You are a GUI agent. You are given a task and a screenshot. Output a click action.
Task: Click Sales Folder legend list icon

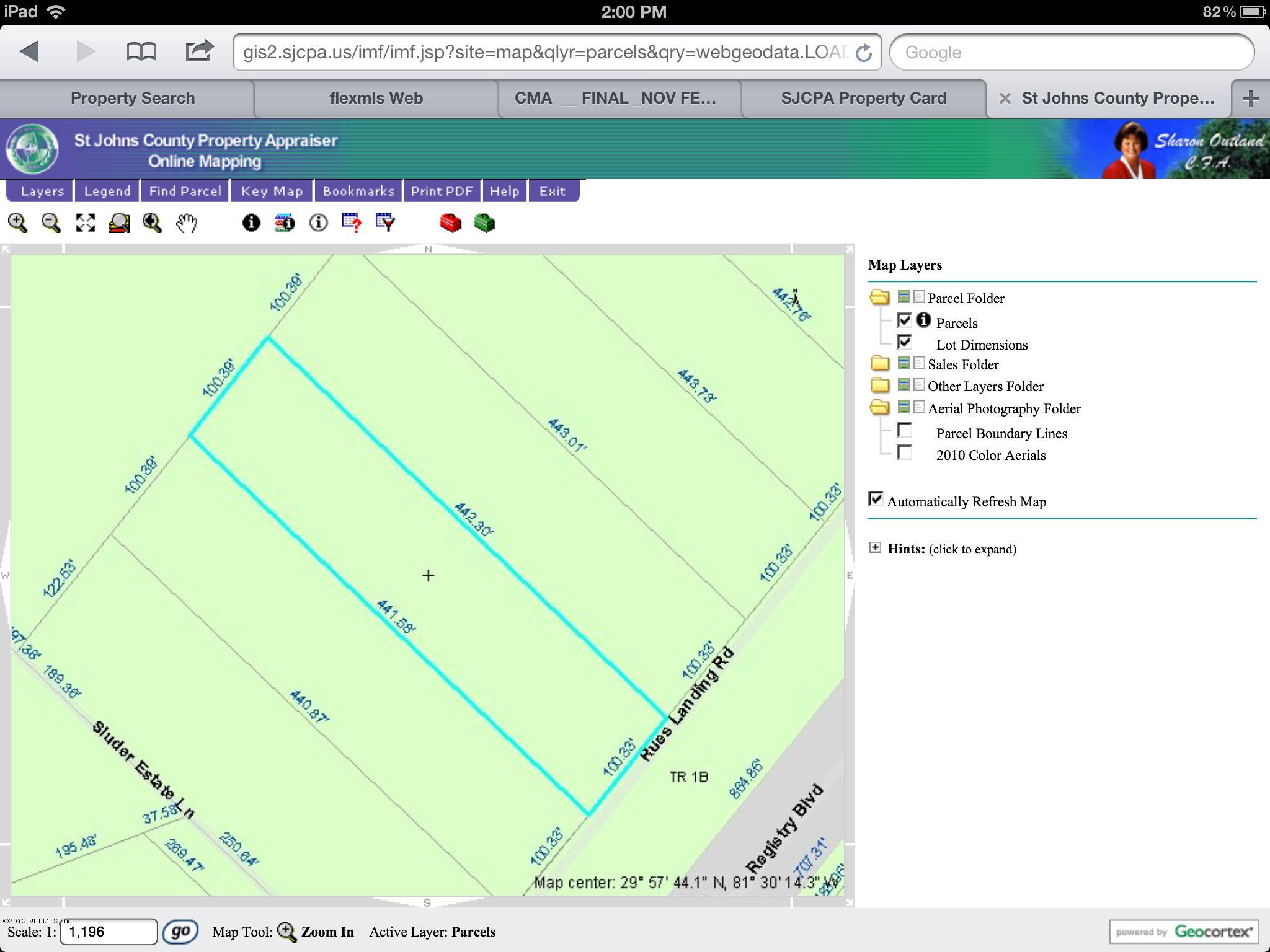tap(919, 363)
